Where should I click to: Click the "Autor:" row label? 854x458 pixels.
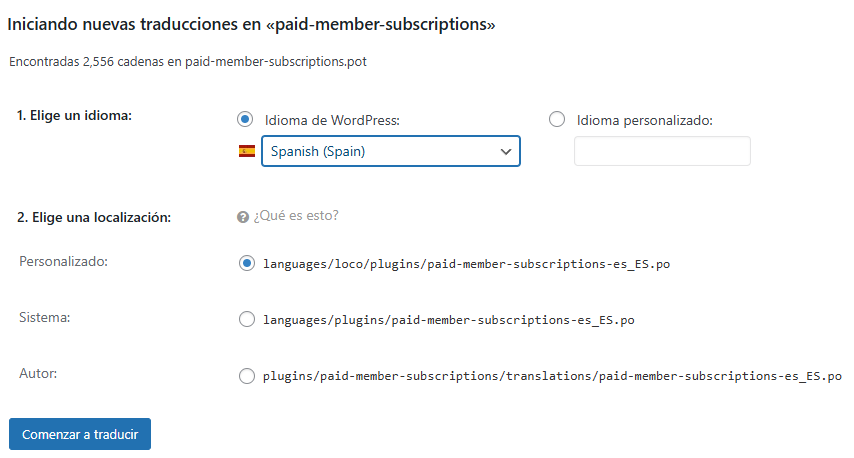40,373
